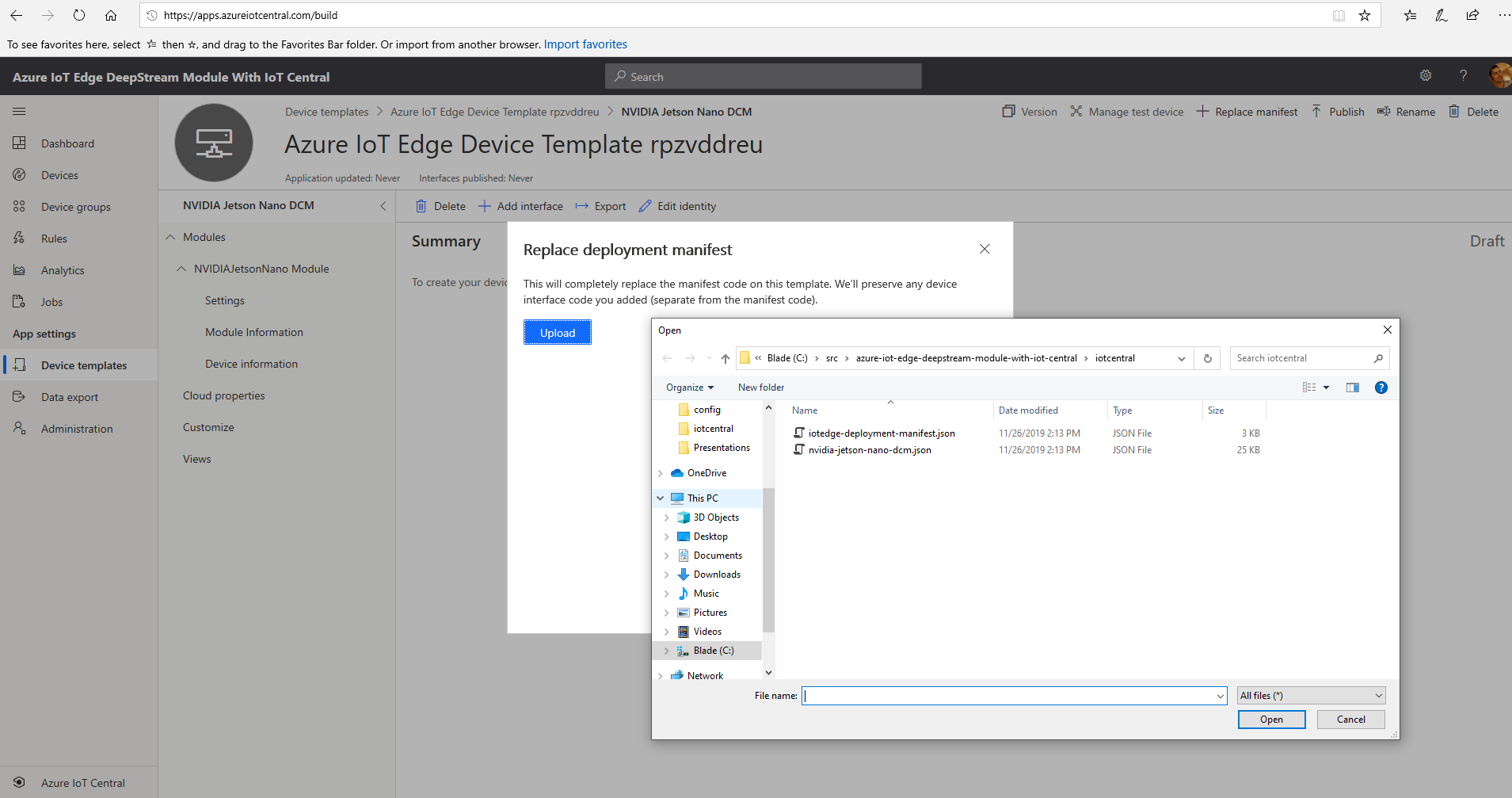
Task: Toggle the preview pane icon
Action: coord(1353,388)
